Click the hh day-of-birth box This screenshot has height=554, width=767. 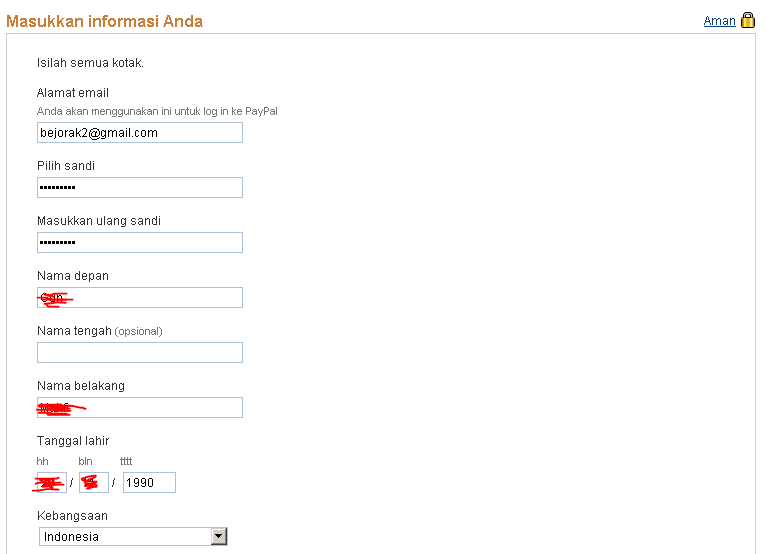[52, 483]
